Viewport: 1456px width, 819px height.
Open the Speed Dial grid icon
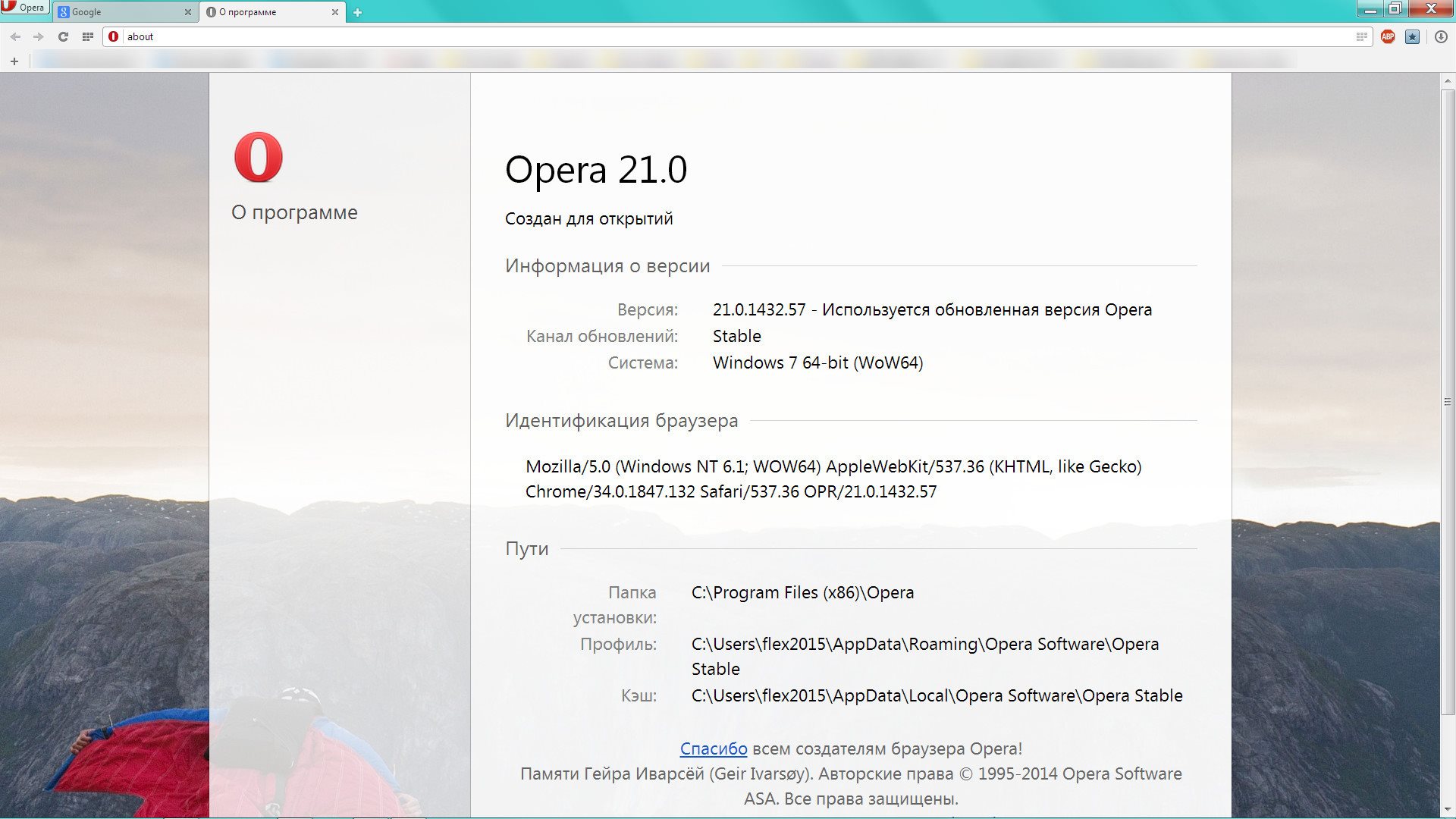coord(87,36)
